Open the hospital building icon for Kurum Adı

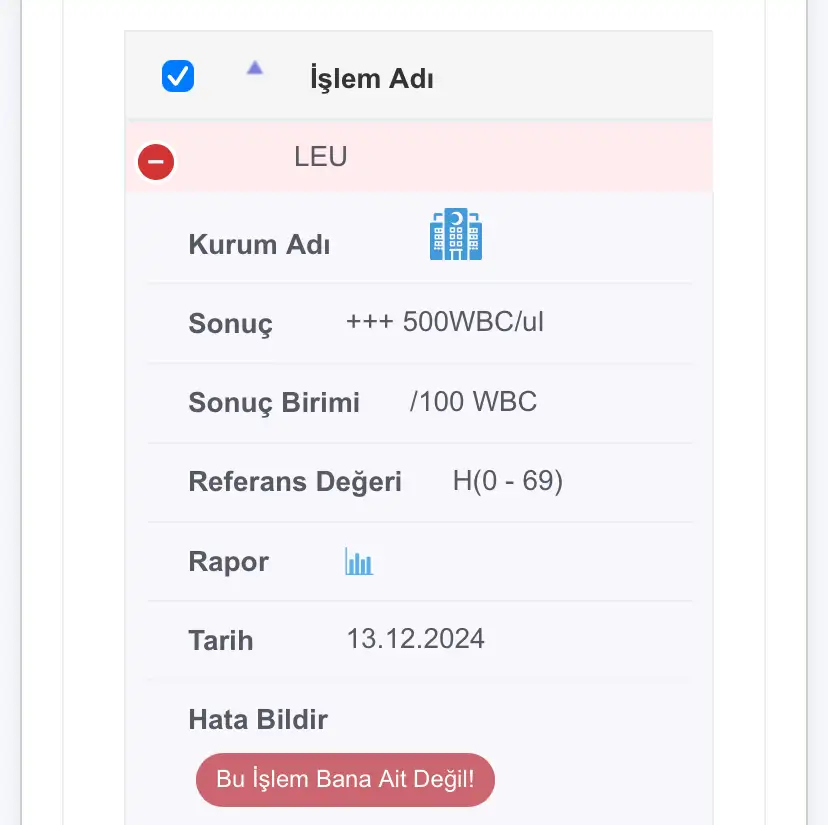456,234
